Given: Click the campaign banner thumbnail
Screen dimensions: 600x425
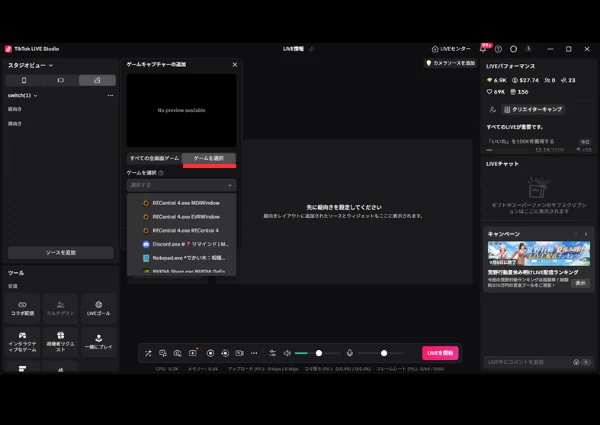Looking at the screenshot, I should 538,254.
